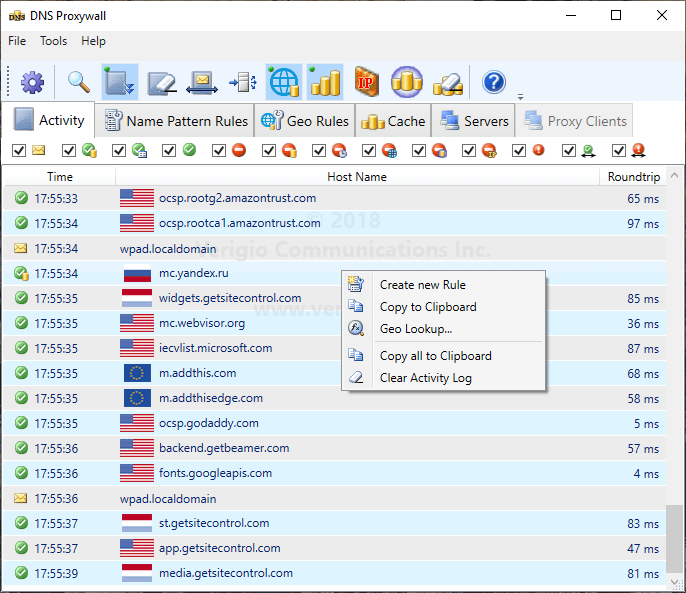Select the ocsp.rootca1.amazontrust.com row
The image size is (686, 593).
pos(335,223)
